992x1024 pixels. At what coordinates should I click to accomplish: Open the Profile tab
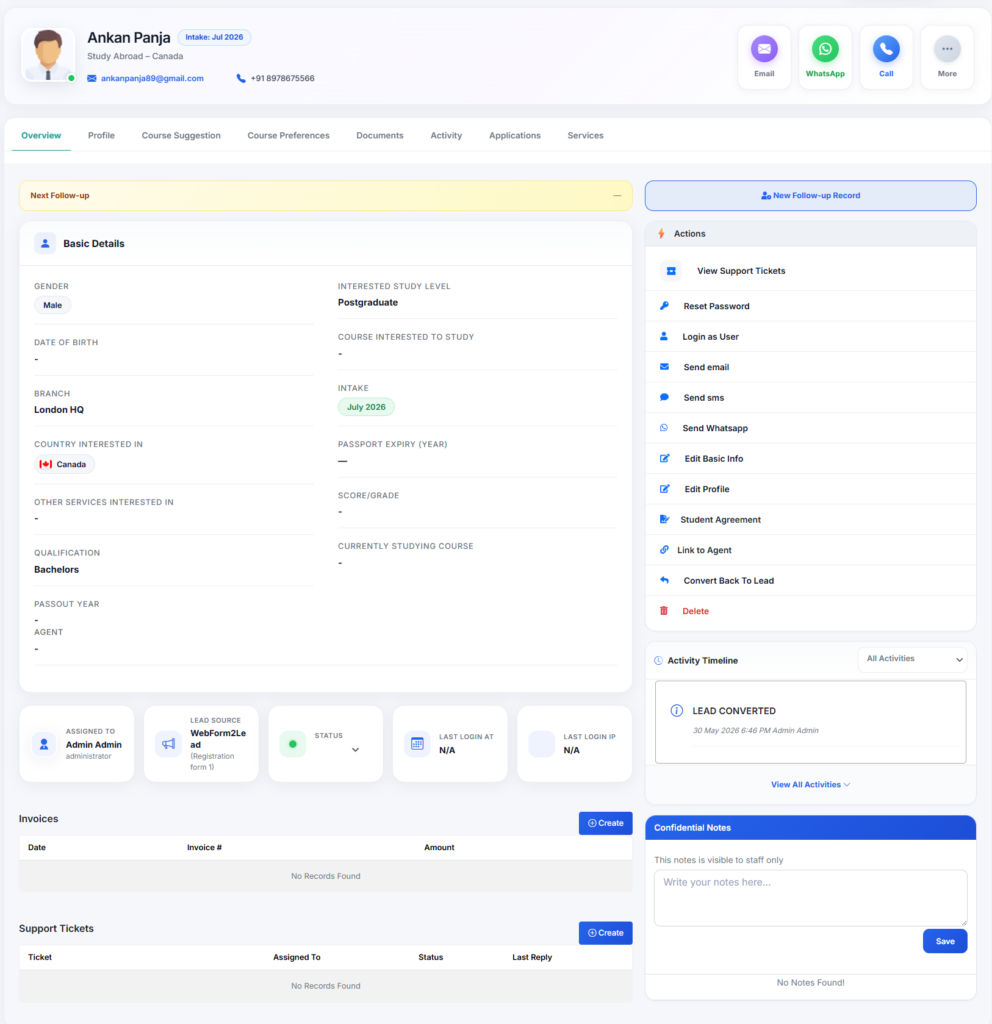[101, 135]
